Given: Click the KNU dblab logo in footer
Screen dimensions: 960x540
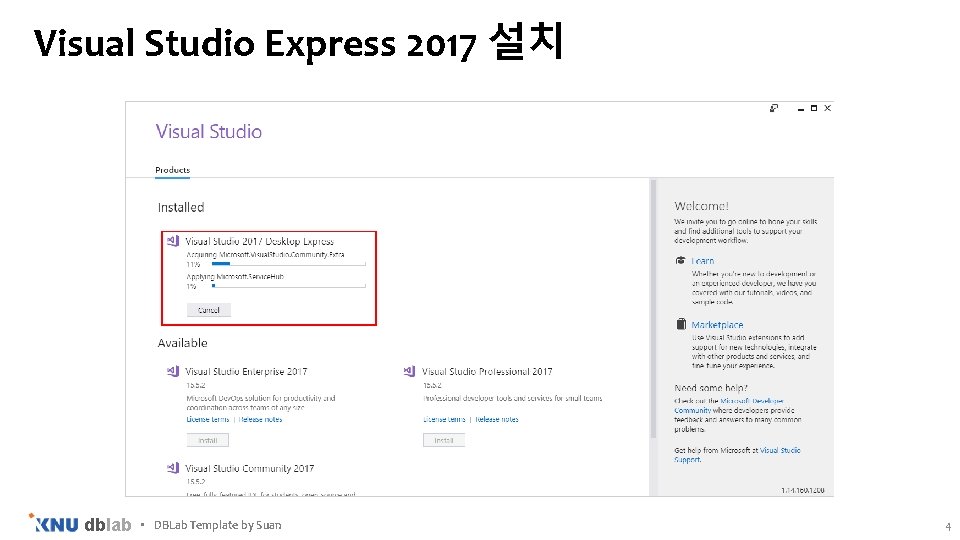Looking at the screenshot, I should click(x=80, y=524).
